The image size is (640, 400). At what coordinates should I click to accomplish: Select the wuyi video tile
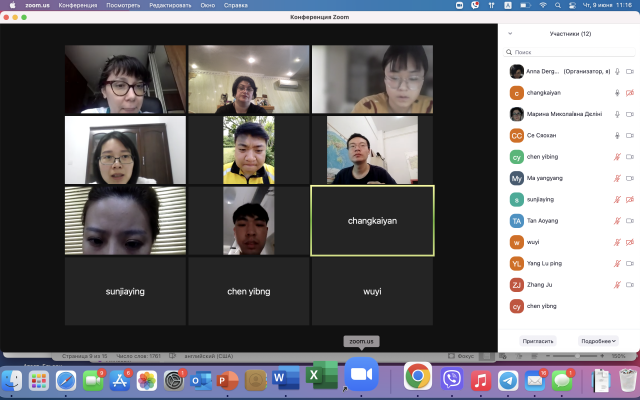click(x=372, y=291)
